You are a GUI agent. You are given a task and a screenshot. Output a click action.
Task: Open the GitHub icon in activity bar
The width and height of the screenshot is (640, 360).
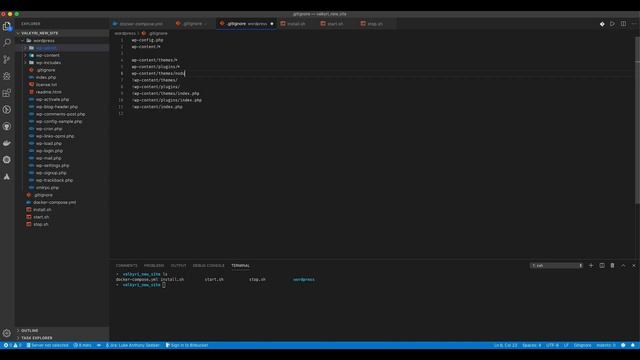click(7, 127)
